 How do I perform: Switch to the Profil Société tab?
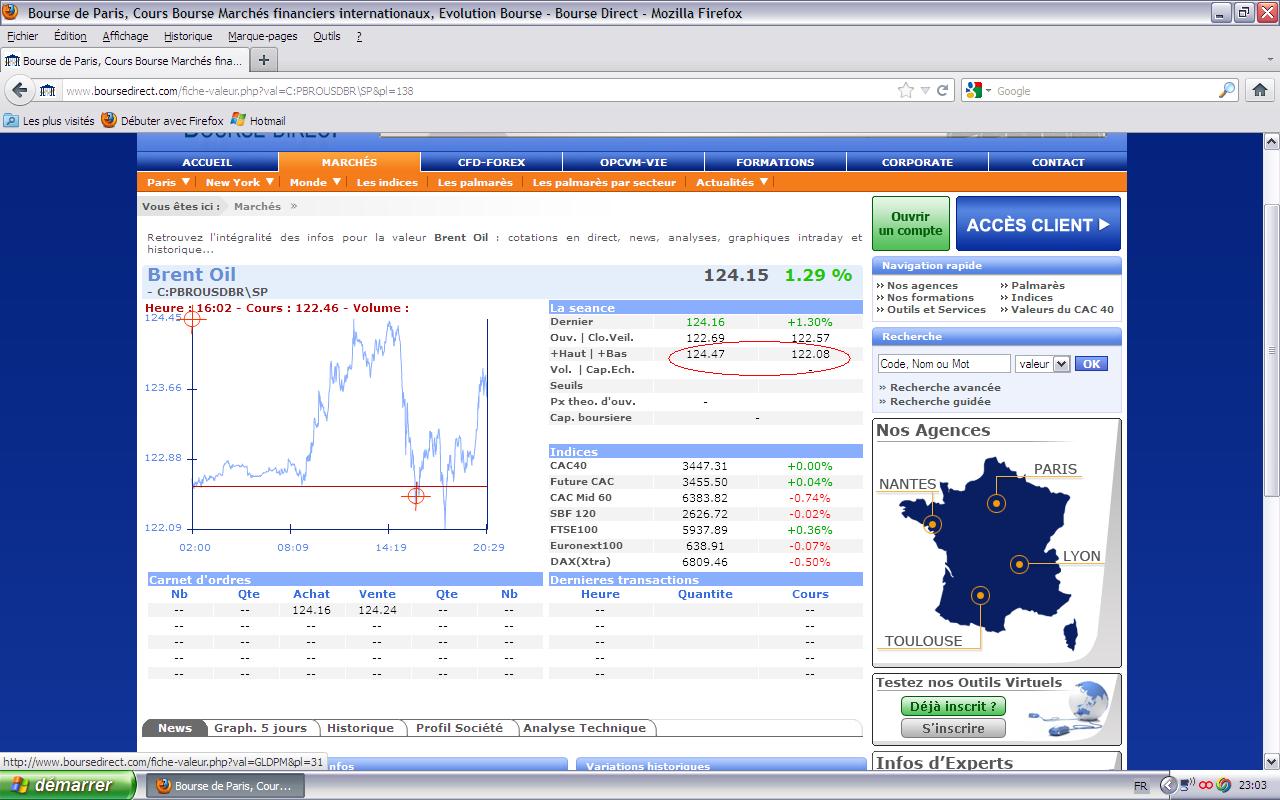tap(459, 728)
